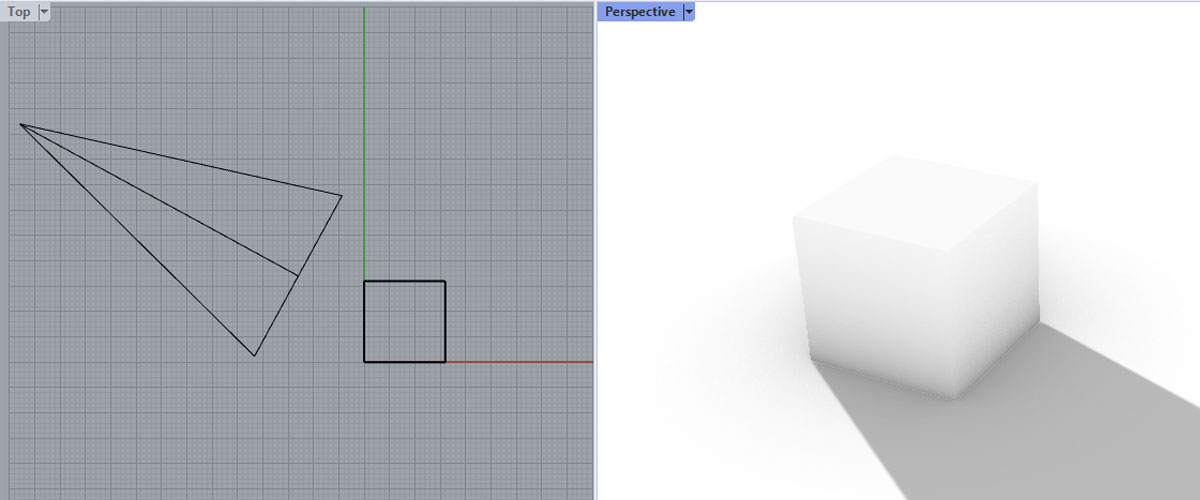Activate the Perspective viewport title label

639,12
